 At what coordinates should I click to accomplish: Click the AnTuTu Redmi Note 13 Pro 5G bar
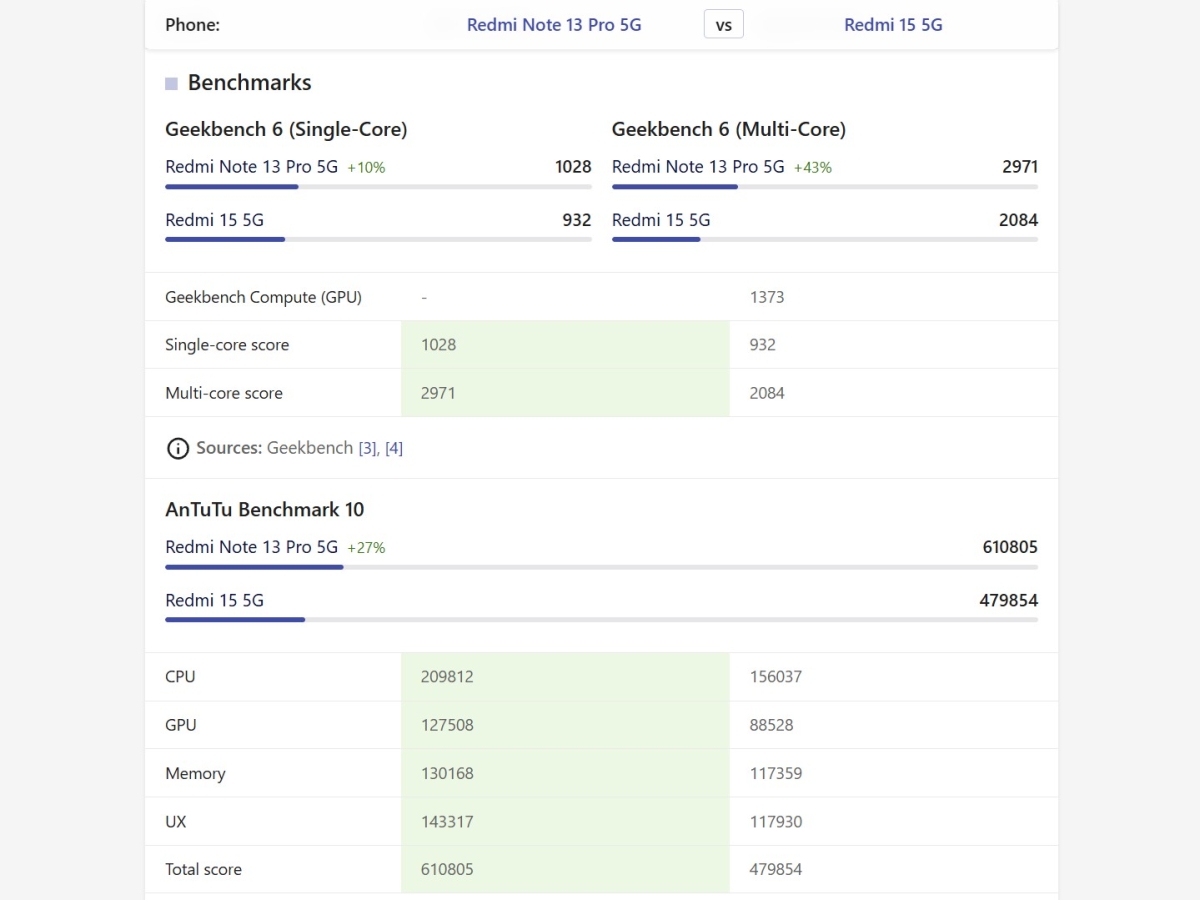click(254, 567)
